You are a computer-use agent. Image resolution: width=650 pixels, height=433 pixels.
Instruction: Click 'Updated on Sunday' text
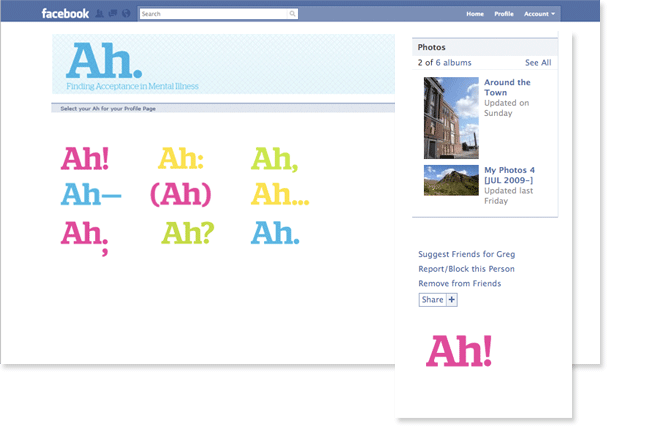[x=506, y=108]
